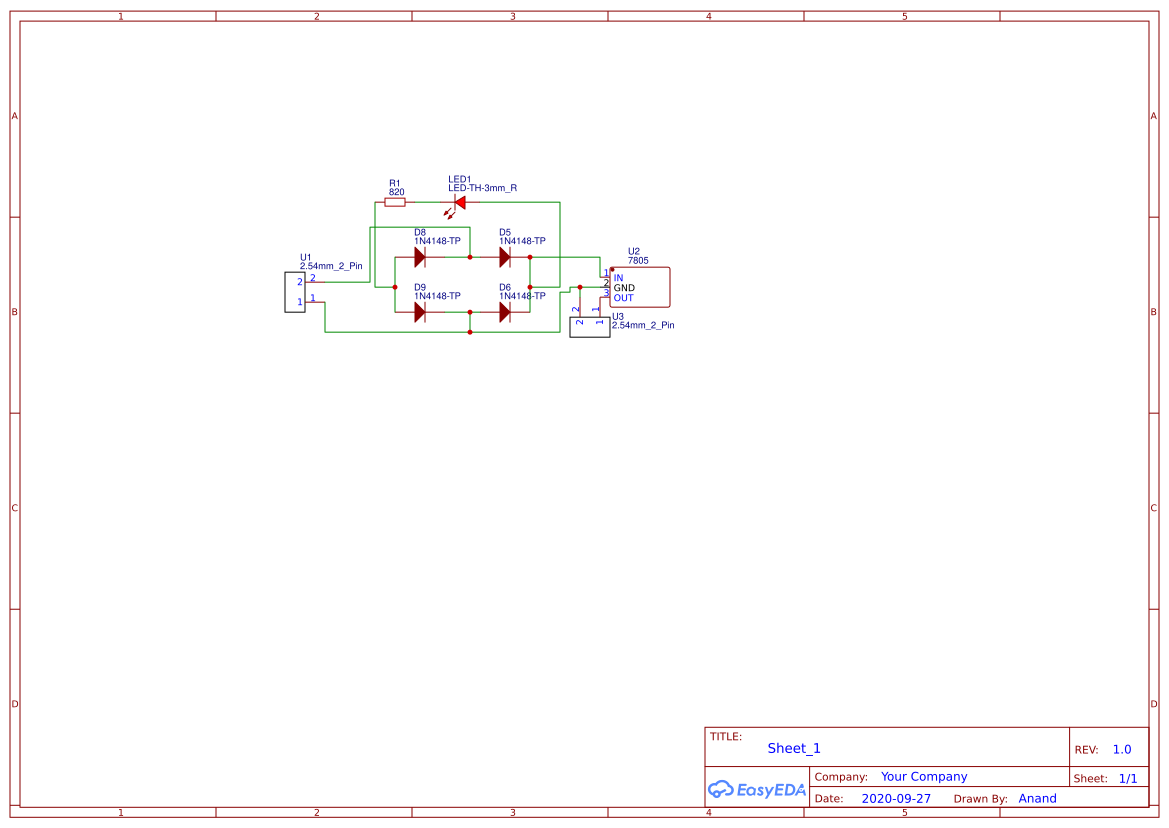Screen dimensions: 1169x828
Task: Select the Sheet_1 title text
Action: [793, 748]
